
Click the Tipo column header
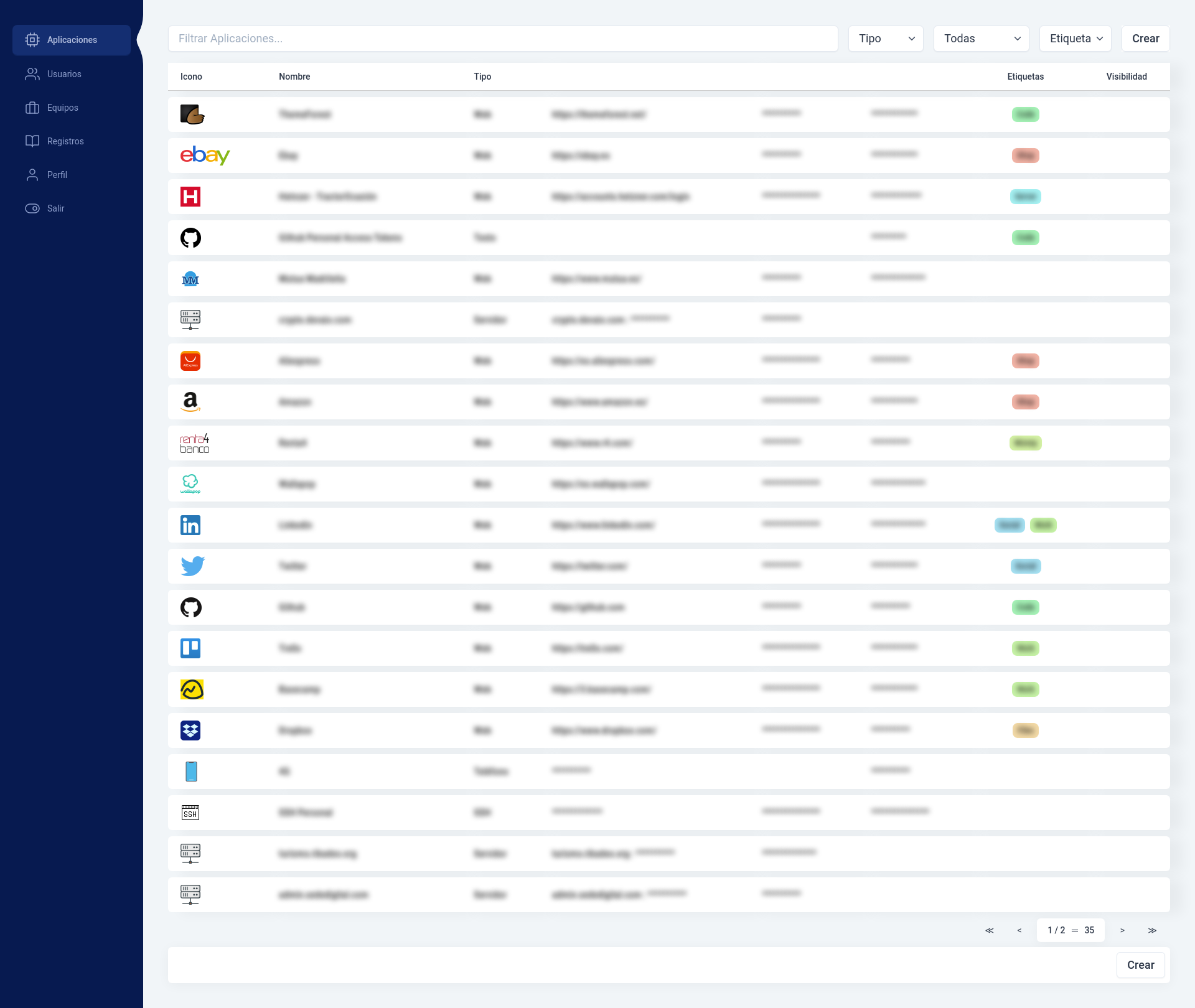[482, 77]
